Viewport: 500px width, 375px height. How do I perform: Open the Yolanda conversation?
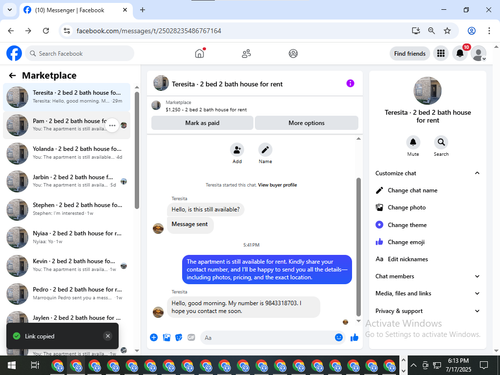click(x=67, y=153)
